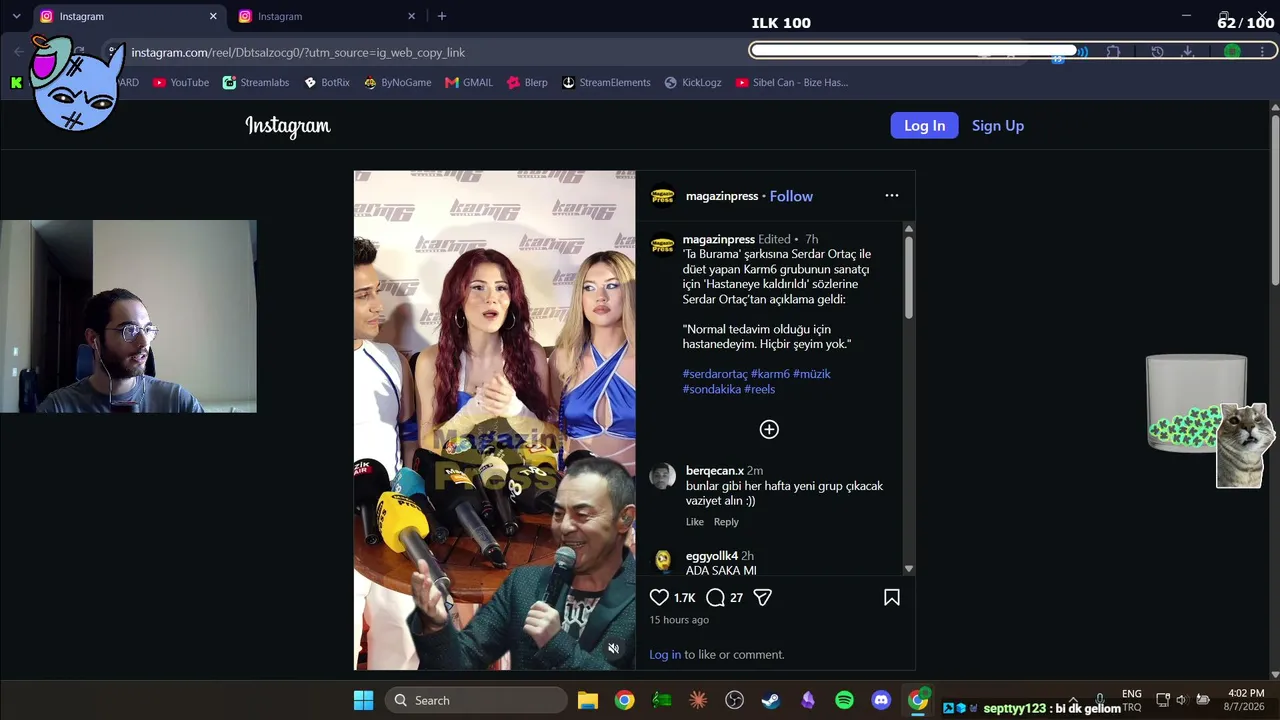Open the #müzik hashtag
The width and height of the screenshot is (1280, 720).
tap(812, 374)
